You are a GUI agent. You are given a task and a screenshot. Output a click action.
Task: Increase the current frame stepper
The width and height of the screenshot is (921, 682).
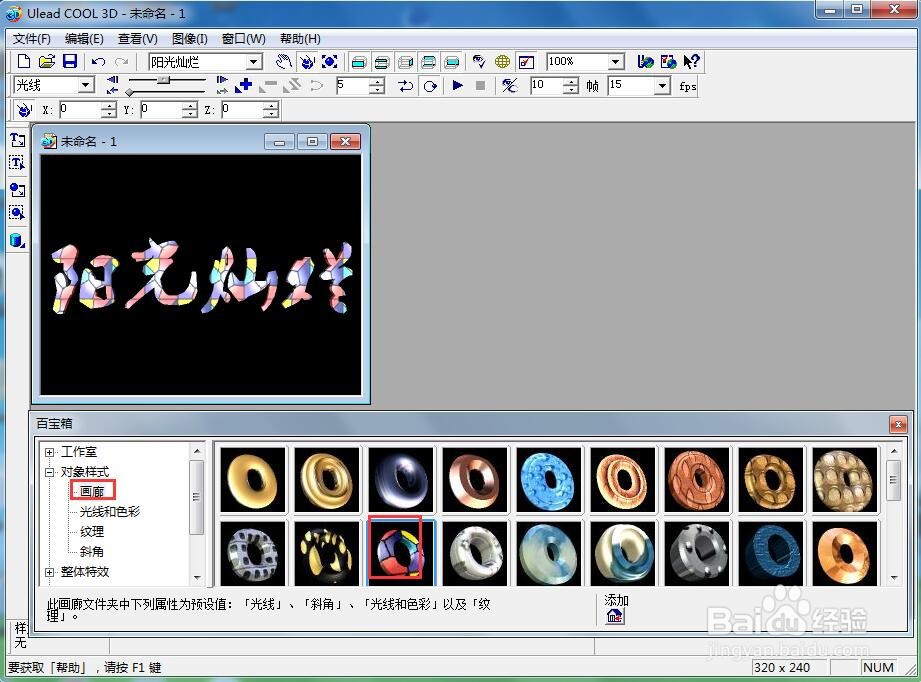(377, 82)
